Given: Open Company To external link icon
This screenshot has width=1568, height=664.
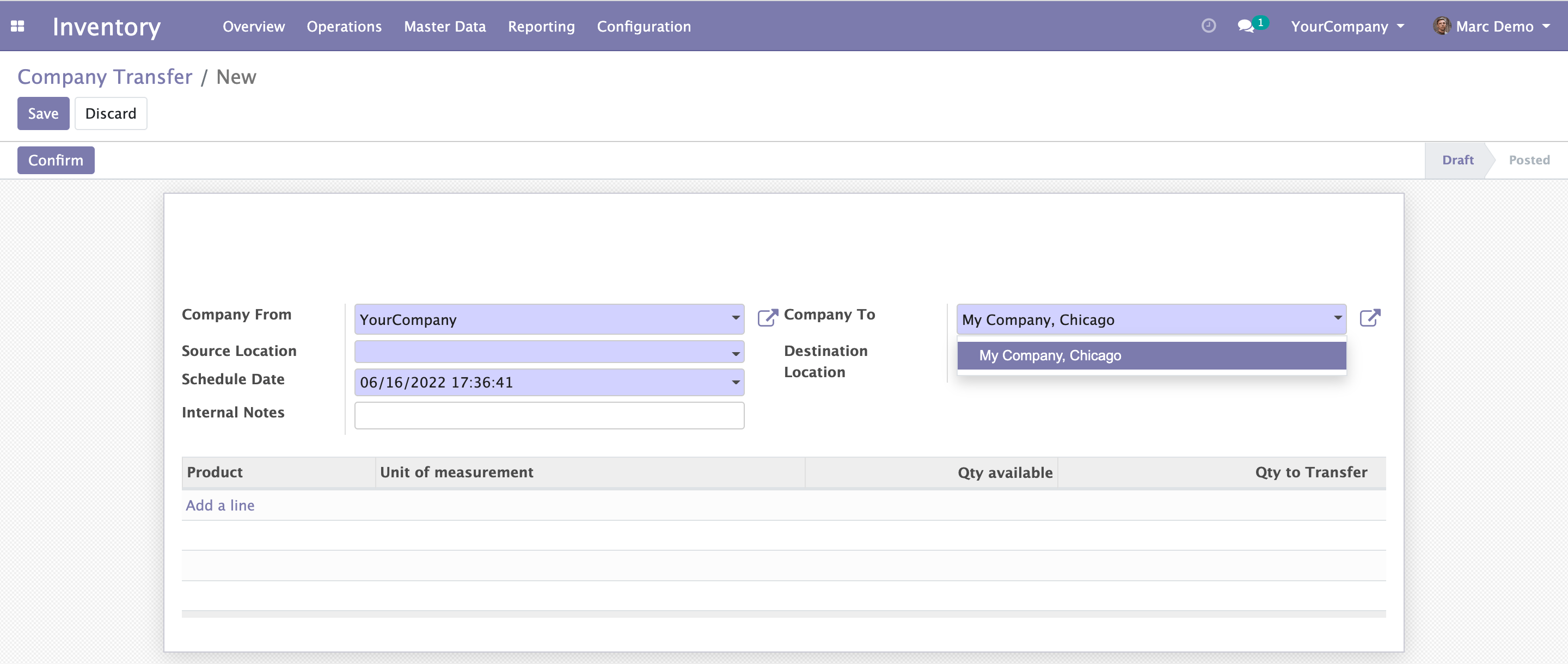Looking at the screenshot, I should coord(1370,318).
